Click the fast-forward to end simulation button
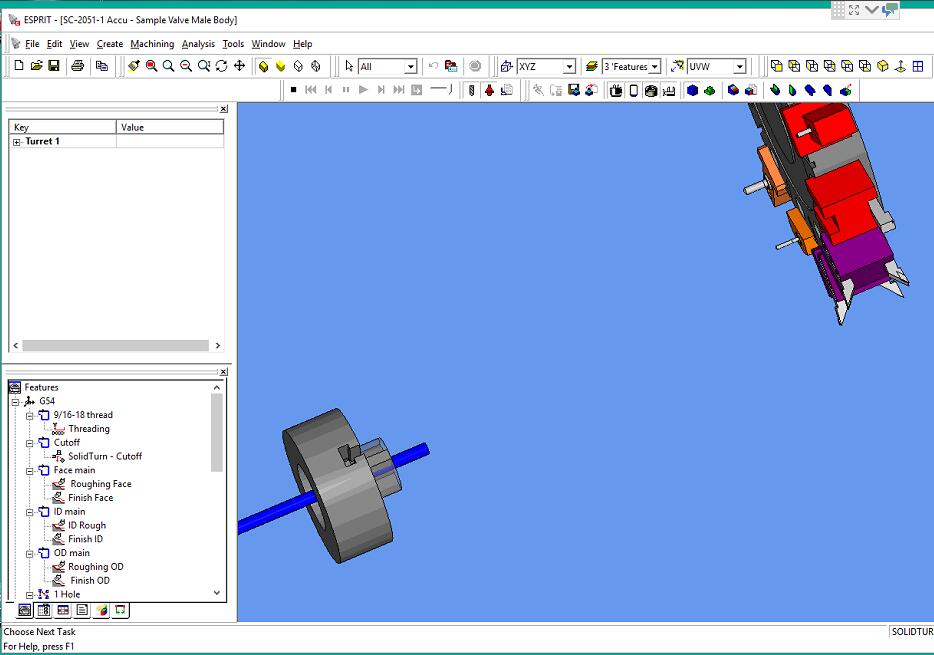934x655 pixels. [398, 90]
